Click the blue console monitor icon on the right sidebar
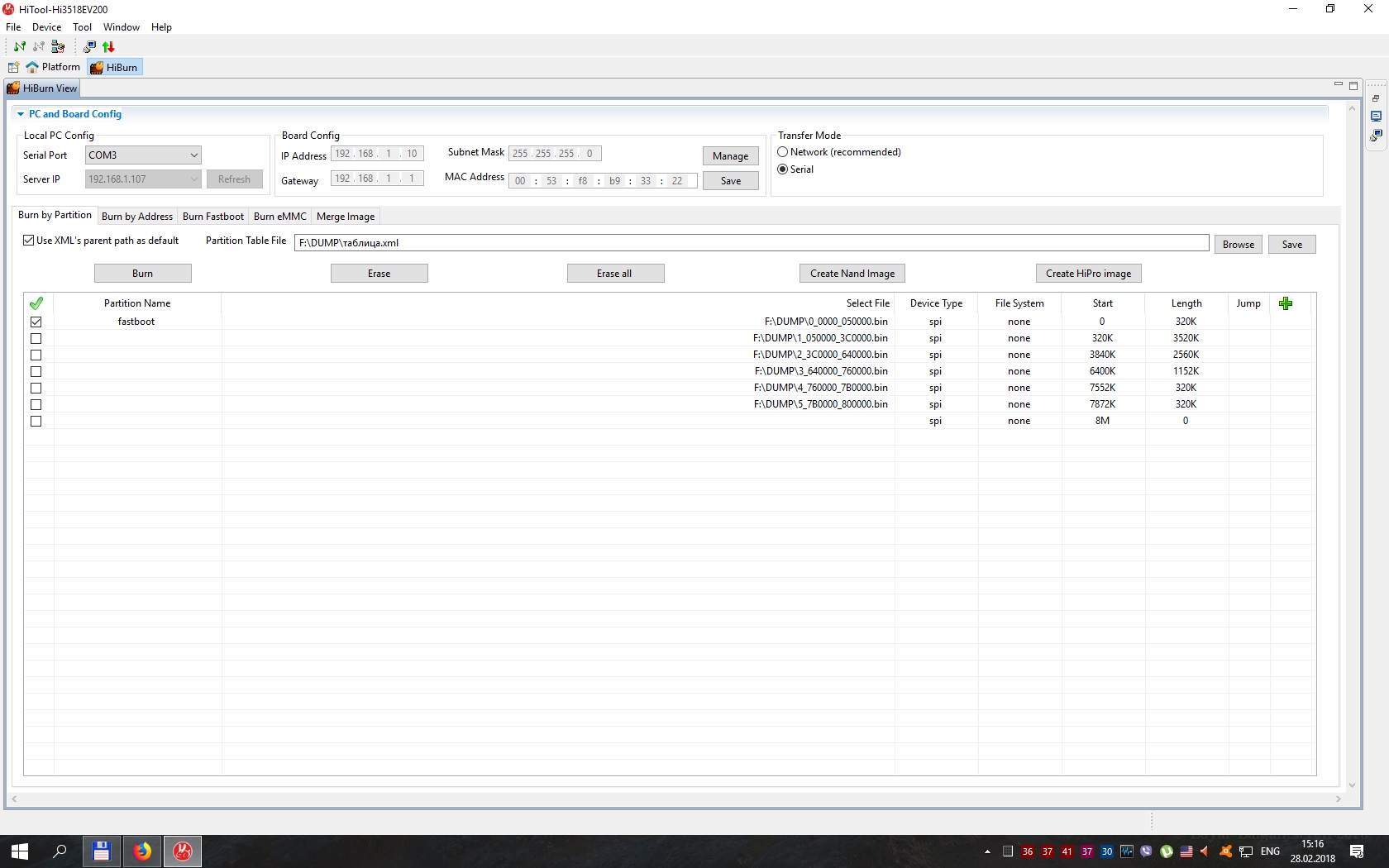 [1376, 117]
